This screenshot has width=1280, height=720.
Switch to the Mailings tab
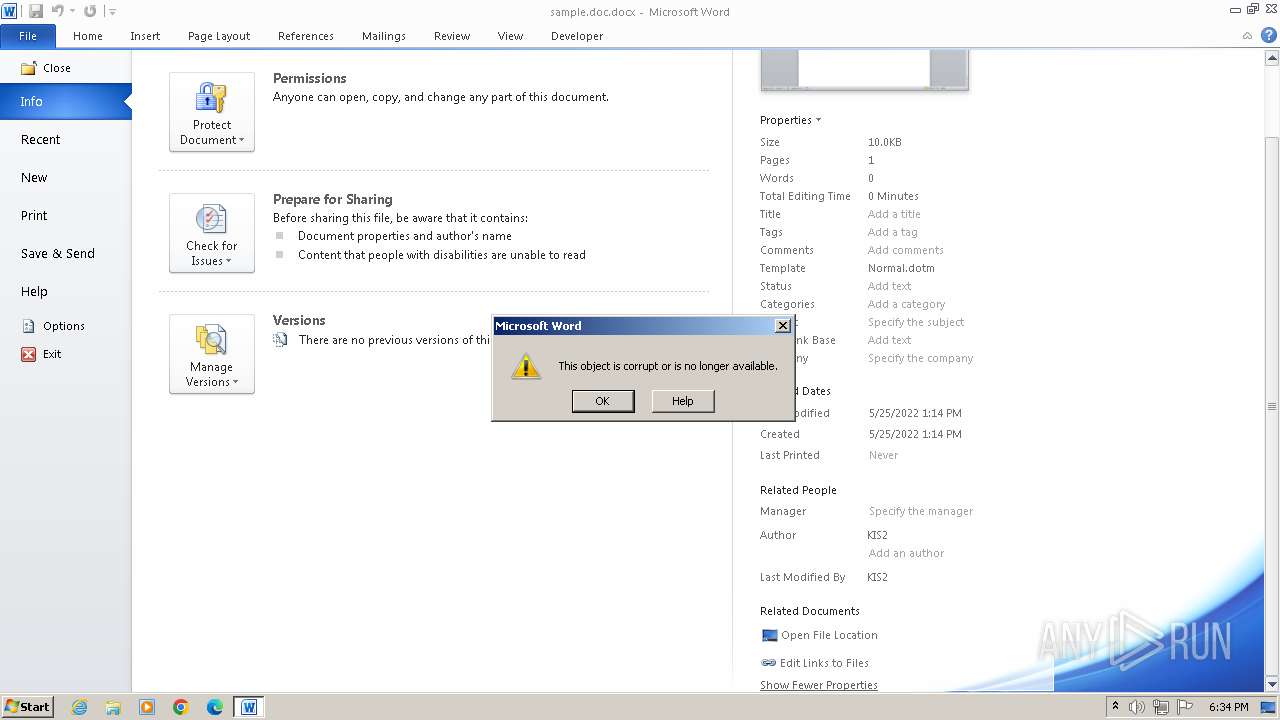(384, 36)
